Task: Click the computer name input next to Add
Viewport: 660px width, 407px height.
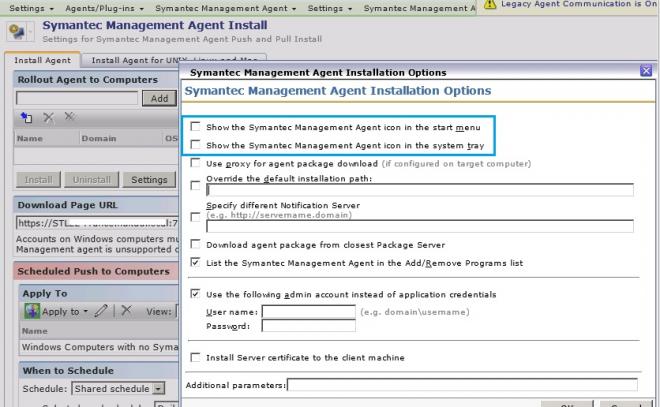Action: pyautogui.click(x=77, y=98)
